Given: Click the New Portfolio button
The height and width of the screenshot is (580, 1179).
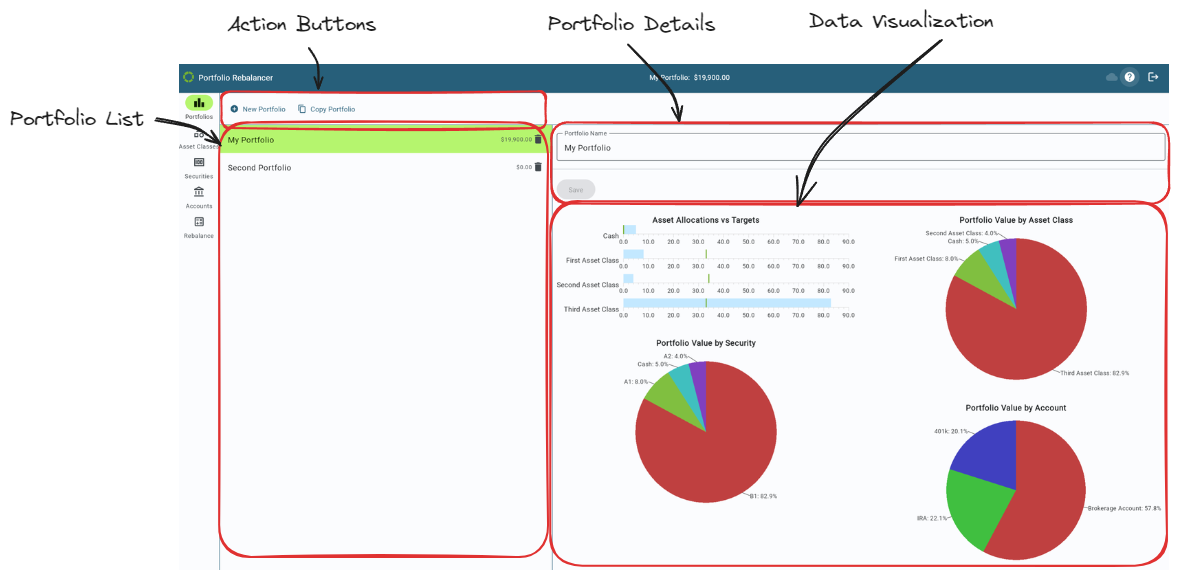Looking at the screenshot, I should pos(262,109).
